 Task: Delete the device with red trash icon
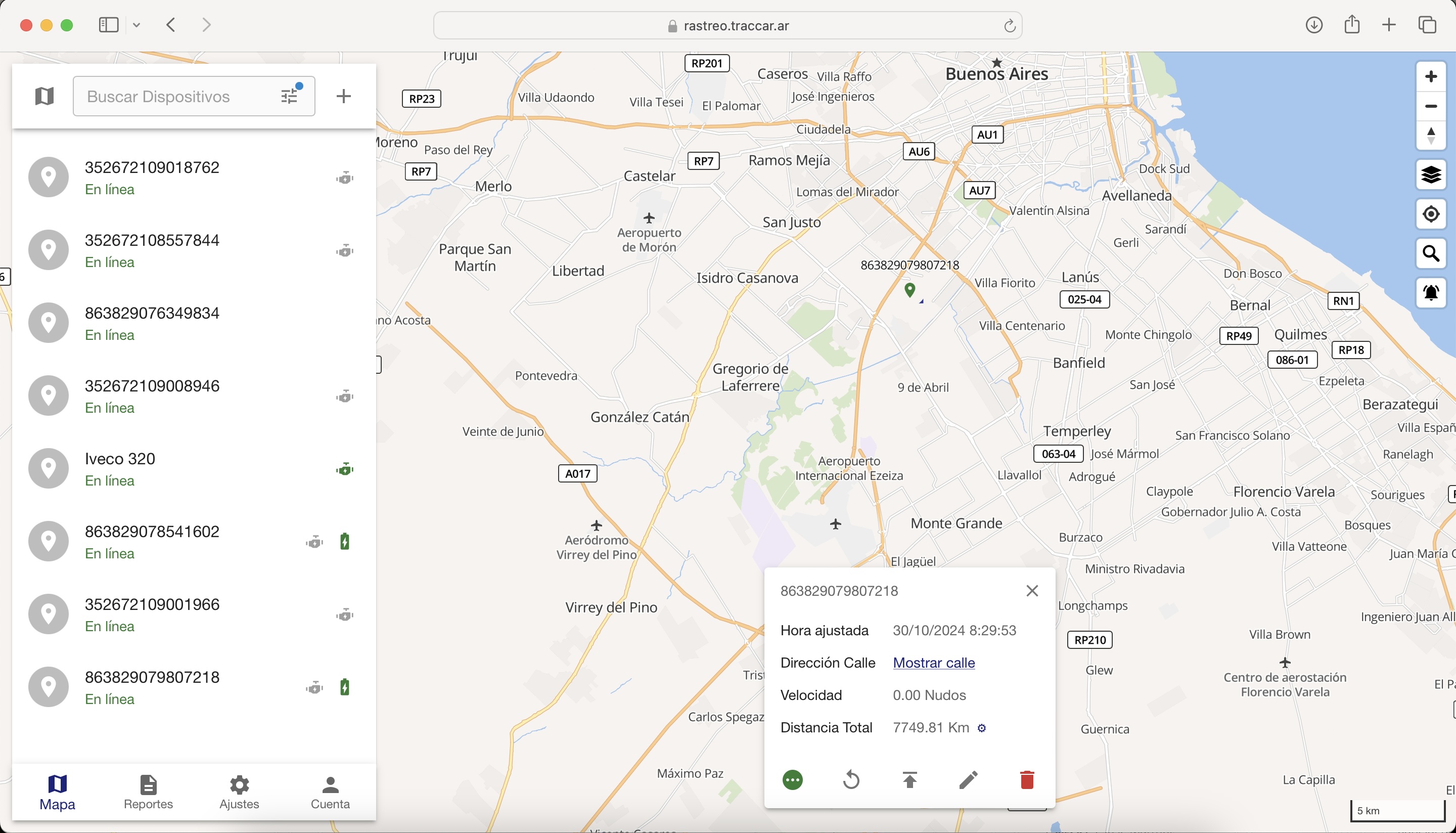point(1027,780)
